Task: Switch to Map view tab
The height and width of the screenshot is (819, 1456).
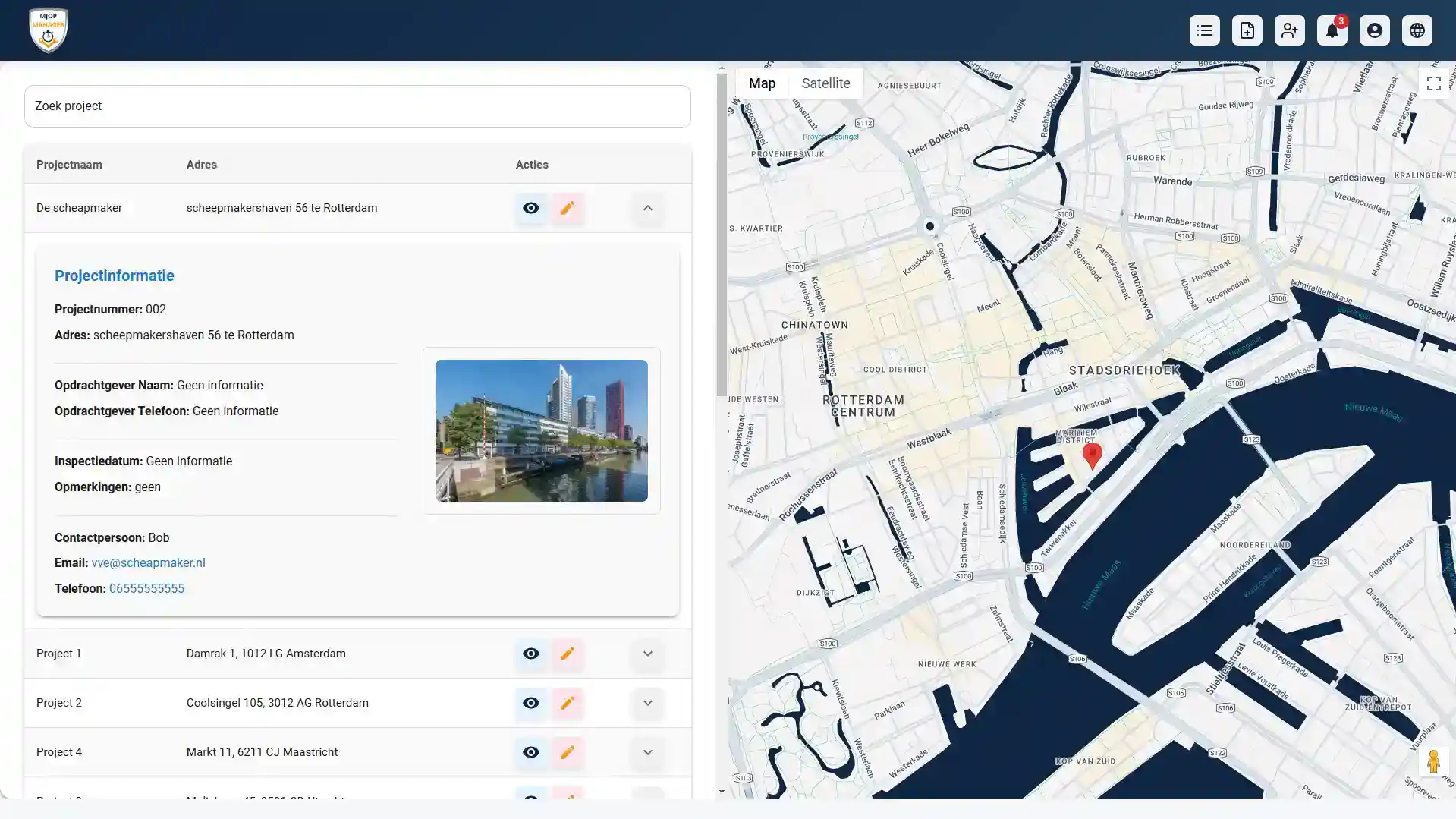Action: pos(762,83)
